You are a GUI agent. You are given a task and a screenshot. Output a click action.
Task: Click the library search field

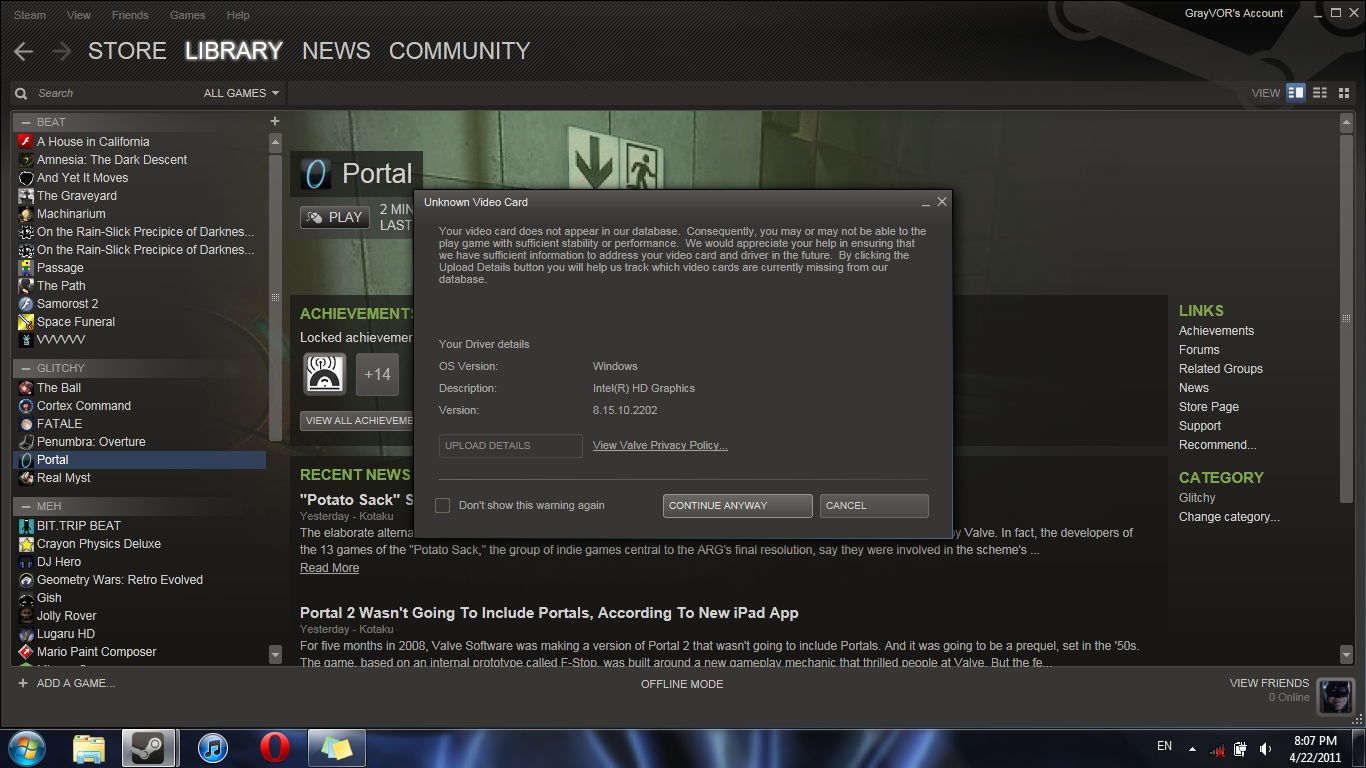point(110,93)
